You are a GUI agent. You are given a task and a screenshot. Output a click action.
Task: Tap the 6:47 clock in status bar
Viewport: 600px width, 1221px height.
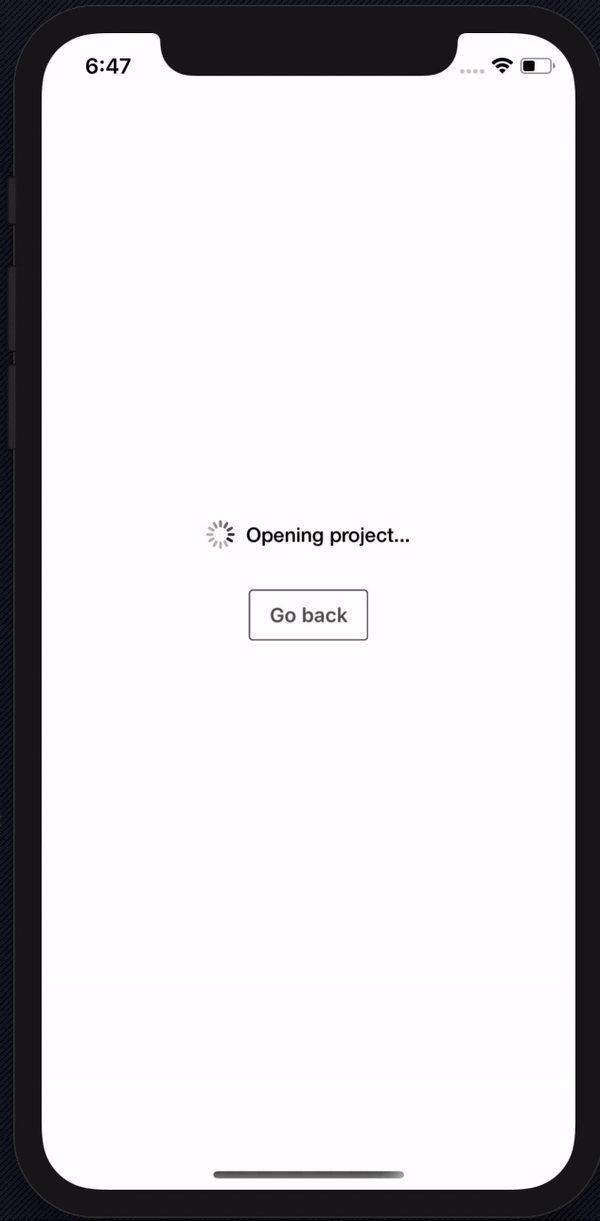pyautogui.click(x=108, y=66)
